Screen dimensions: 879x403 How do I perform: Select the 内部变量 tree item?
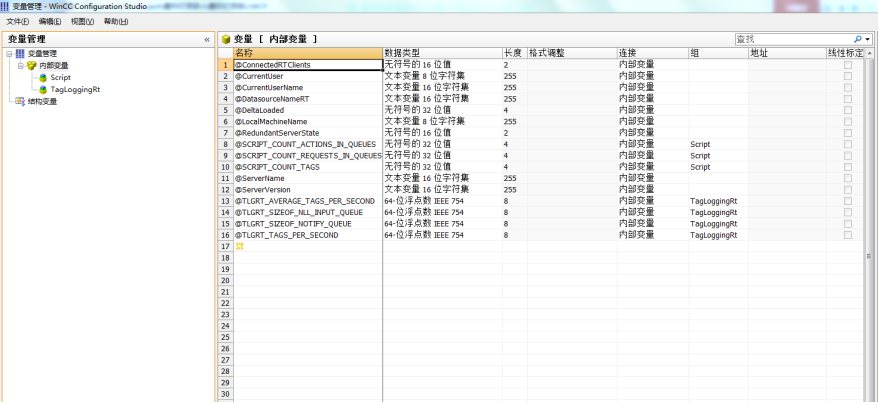tap(54, 66)
